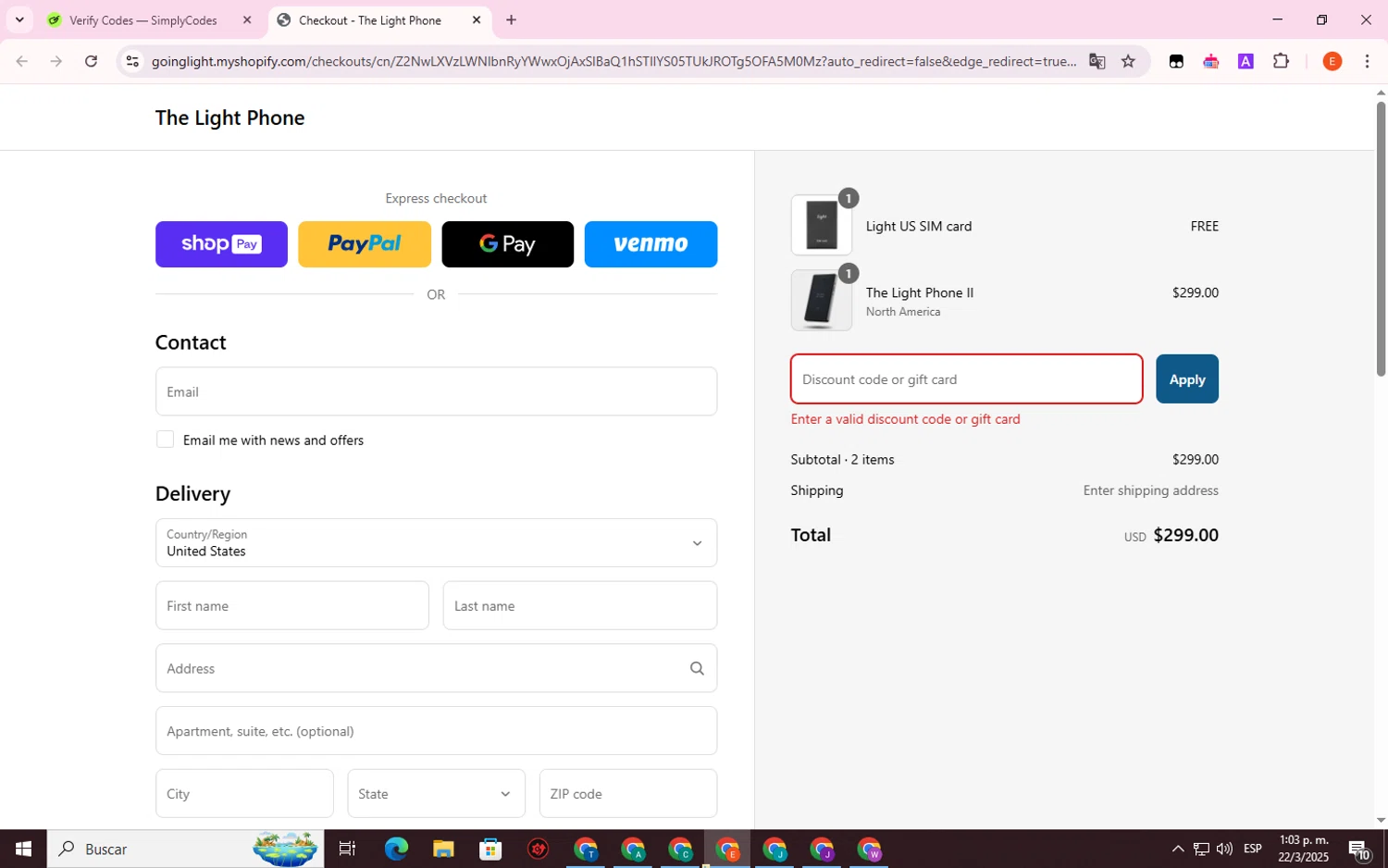Open Chrome three-dot menu
This screenshot has height=868, width=1388.
pyautogui.click(x=1367, y=61)
